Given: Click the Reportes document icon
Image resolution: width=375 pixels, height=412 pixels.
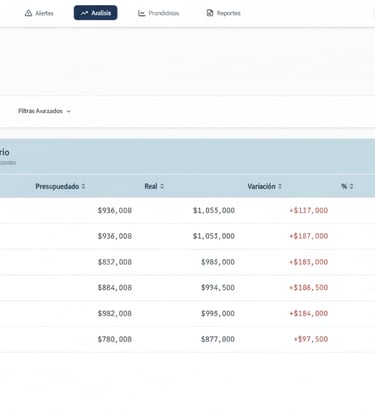Looking at the screenshot, I should pos(210,13).
